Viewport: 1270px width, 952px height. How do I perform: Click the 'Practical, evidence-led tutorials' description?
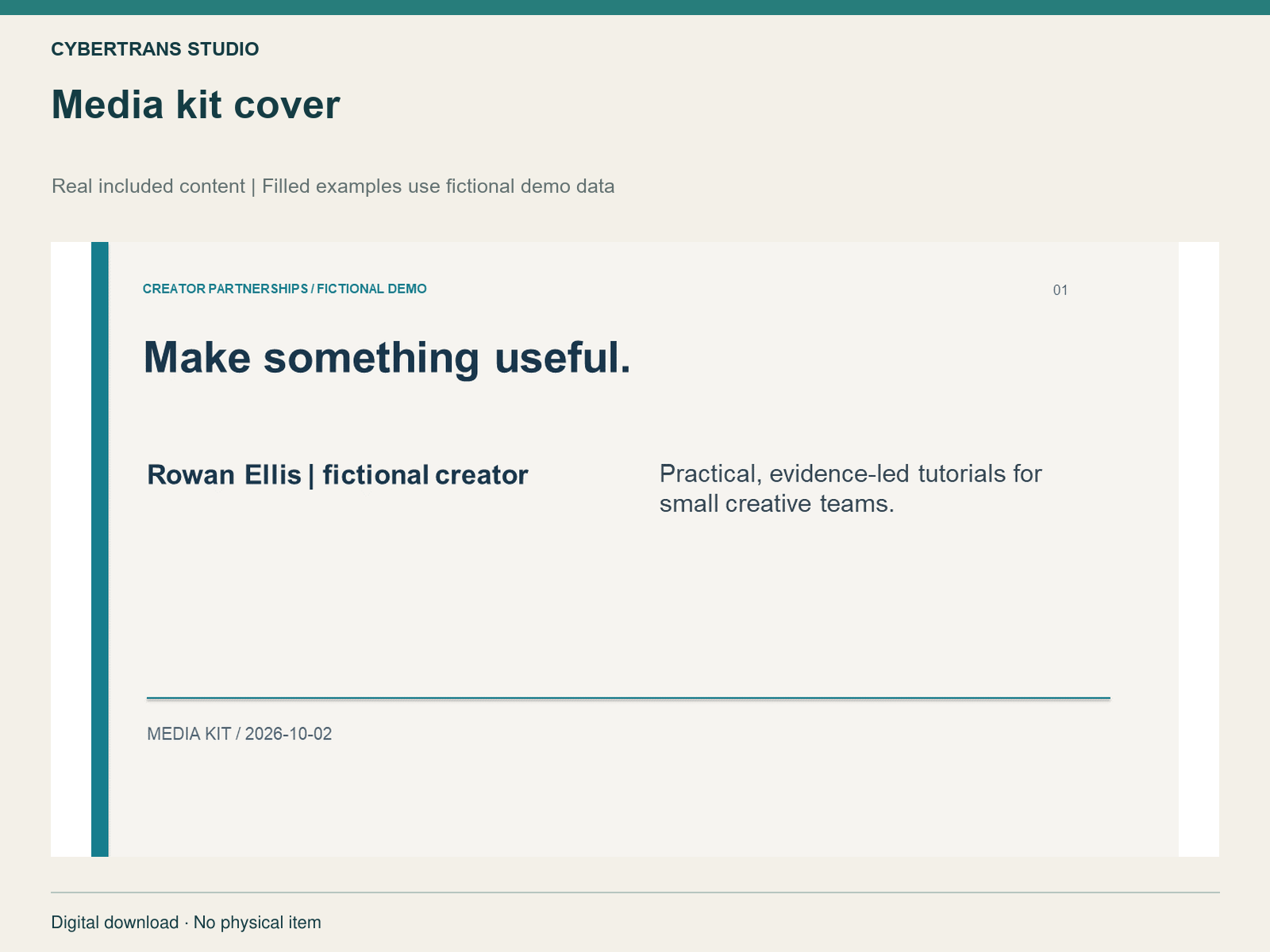(850, 489)
